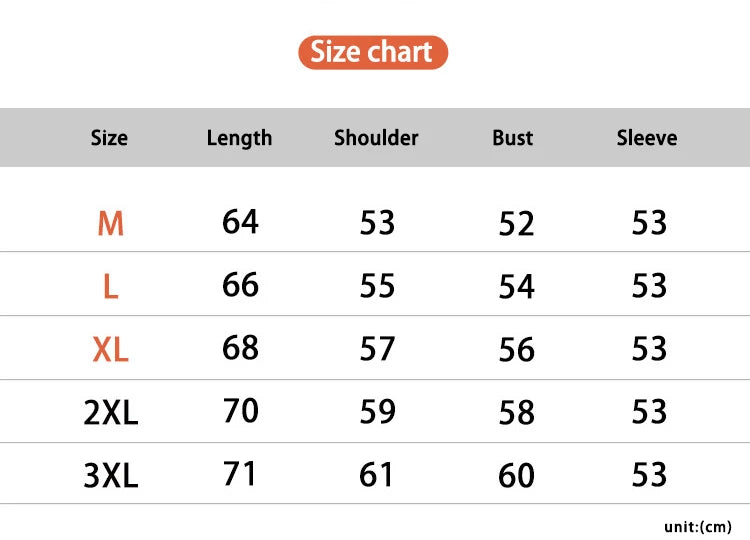Click bust value 60 in 3XL row
Image resolution: width=750 pixels, height=540 pixels.
point(516,475)
